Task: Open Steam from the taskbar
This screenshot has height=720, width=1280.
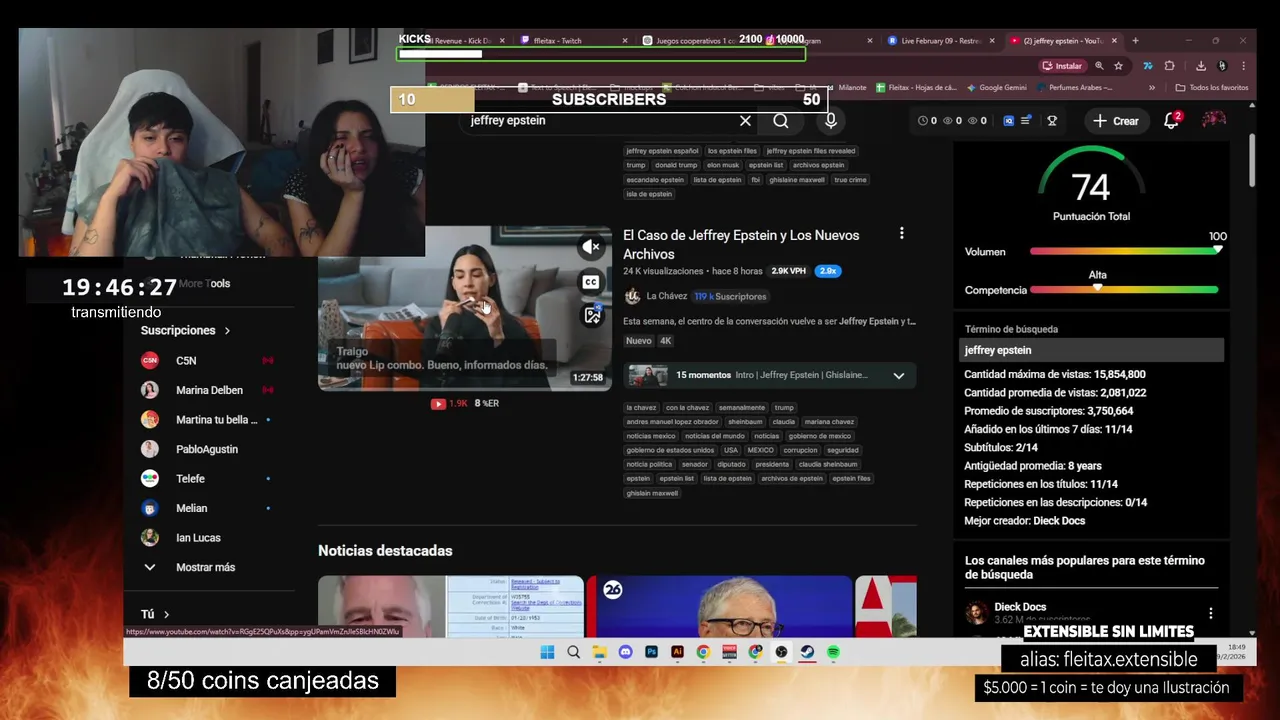Action: coord(807,652)
